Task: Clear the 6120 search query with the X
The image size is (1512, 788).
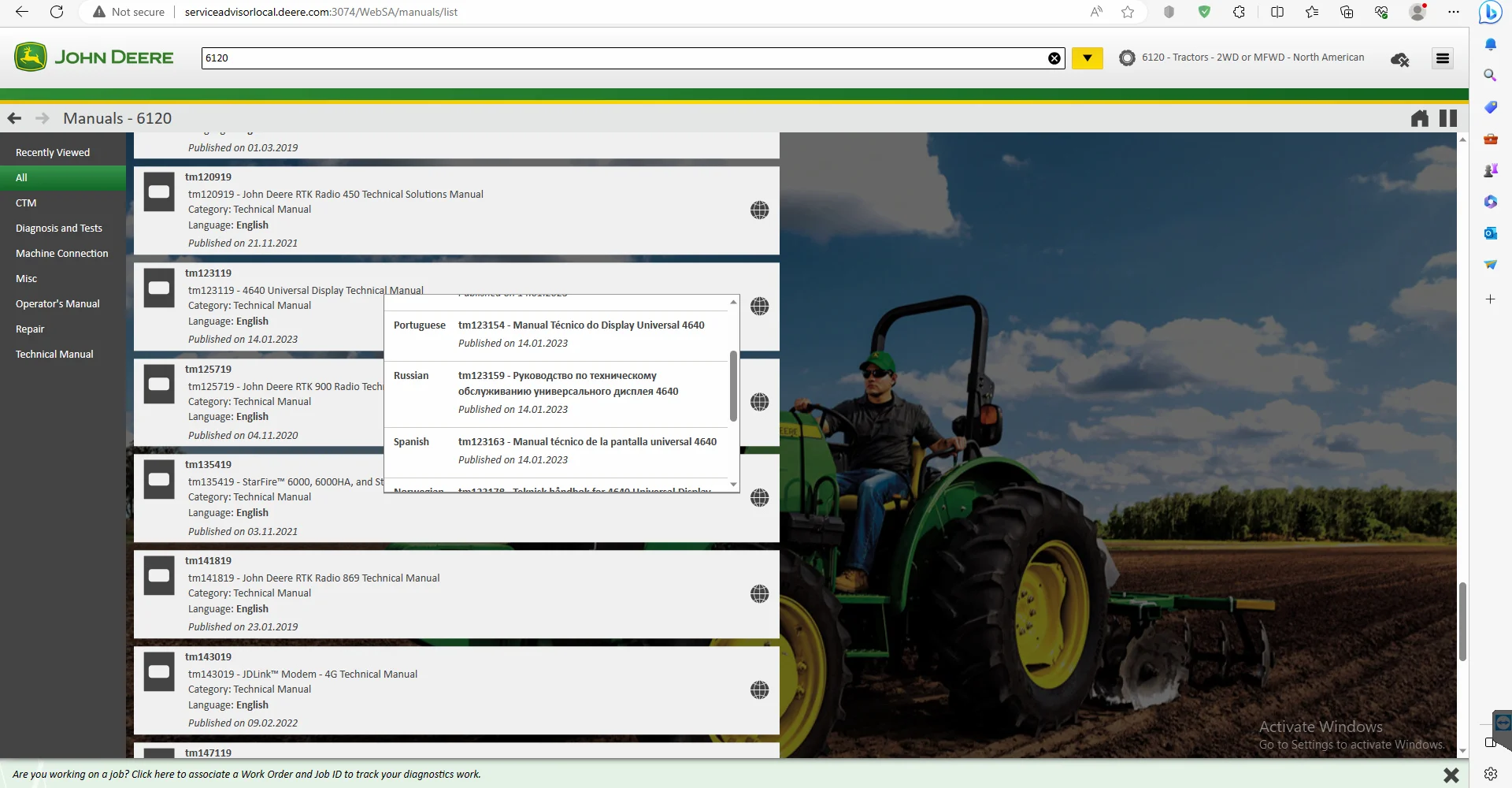Action: [1054, 58]
